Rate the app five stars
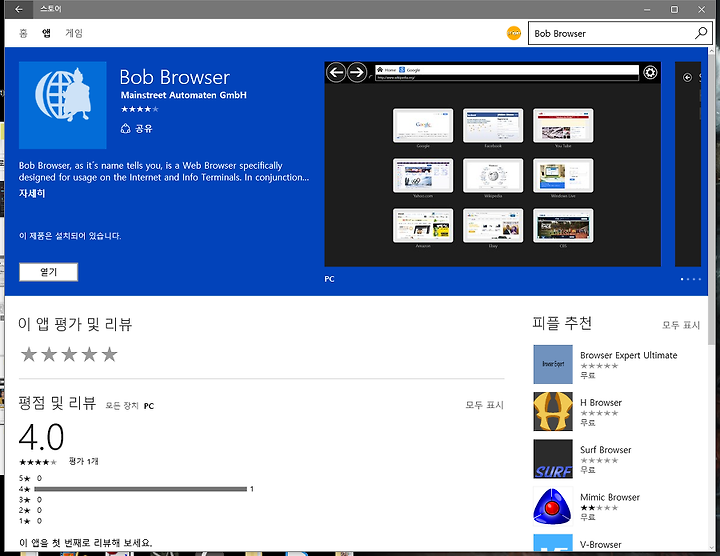The width and height of the screenshot is (720, 556). [110, 354]
